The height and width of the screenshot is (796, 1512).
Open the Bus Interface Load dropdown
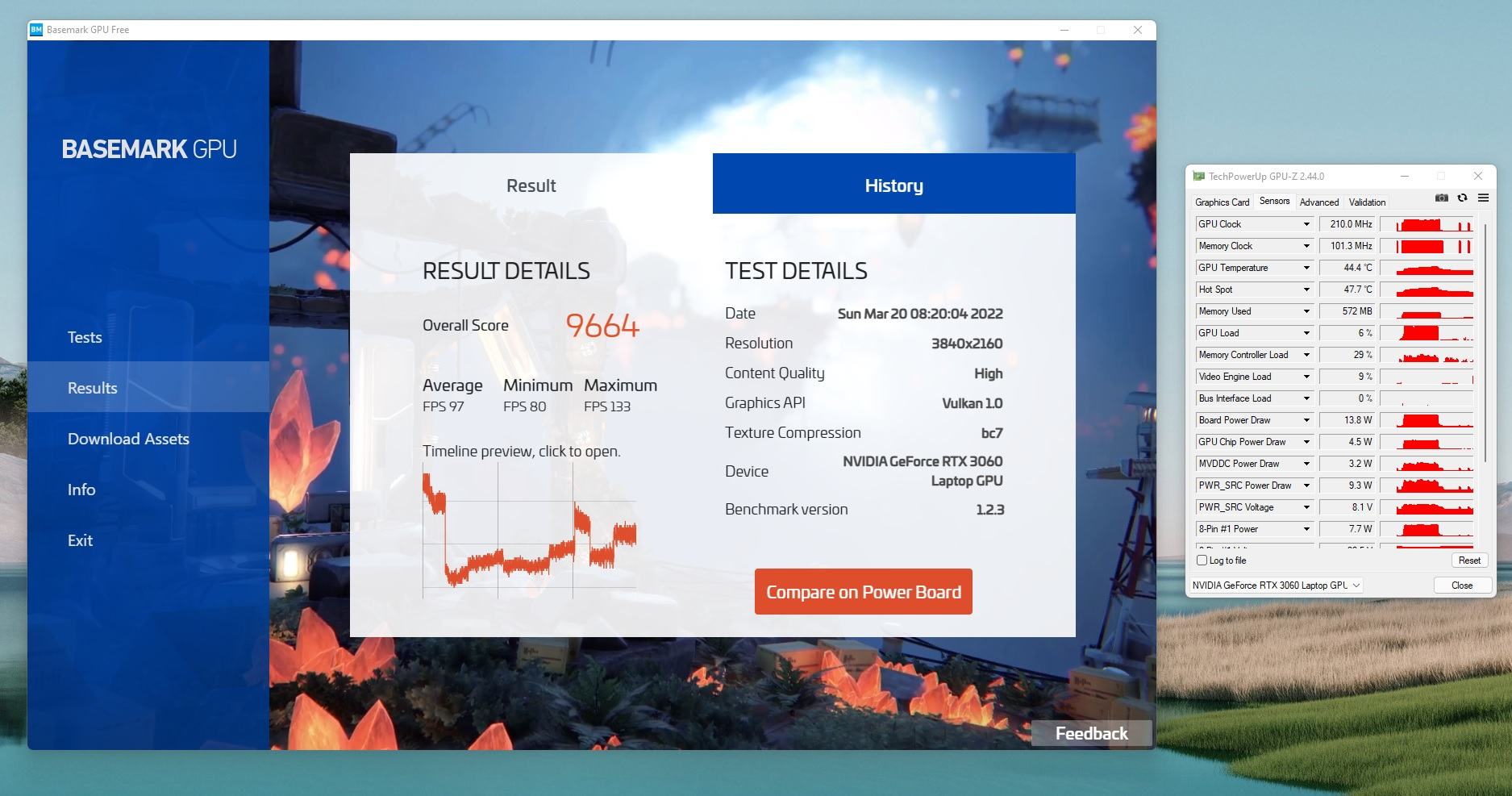pyautogui.click(x=1306, y=398)
